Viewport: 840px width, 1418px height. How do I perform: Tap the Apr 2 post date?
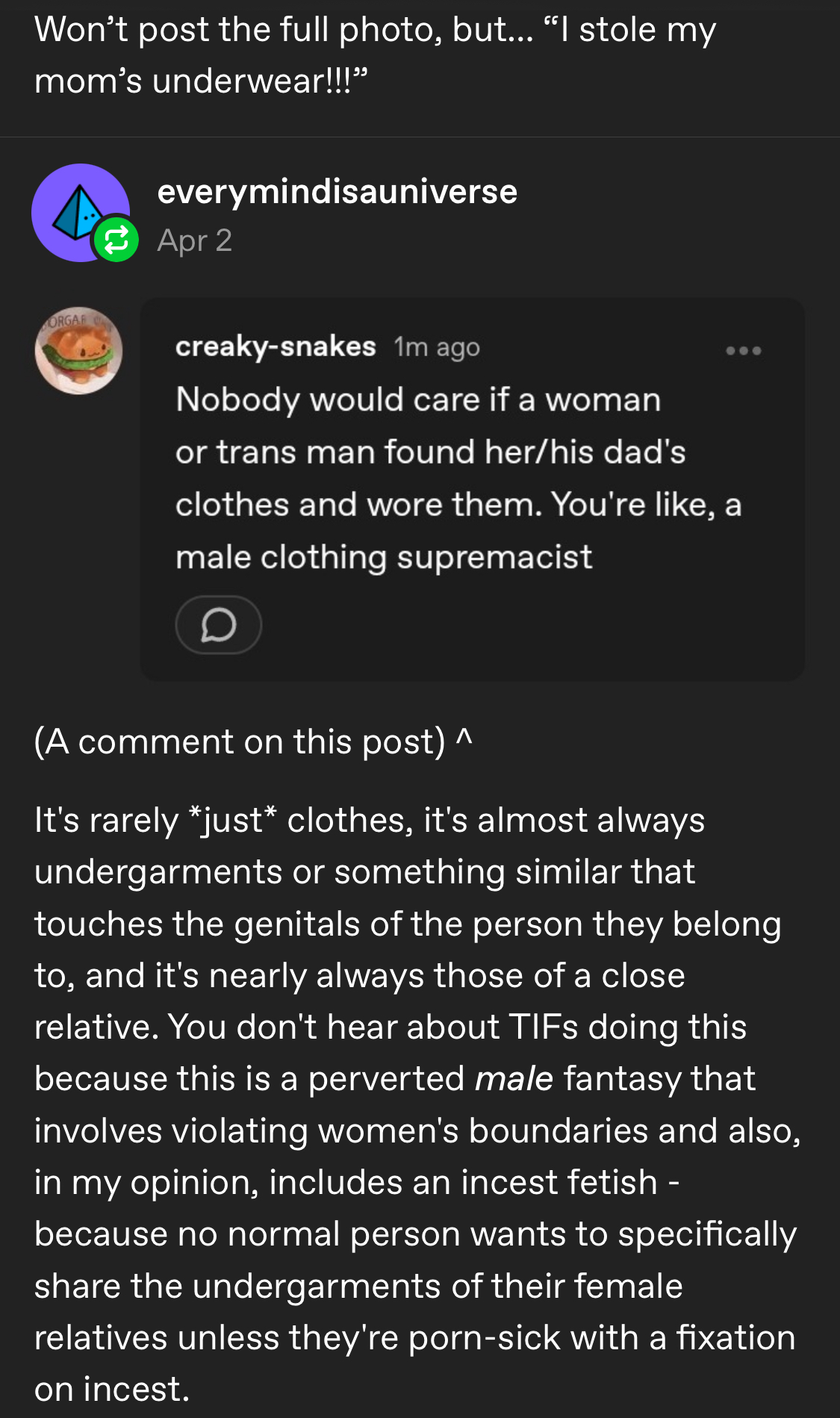pos(195,240)
